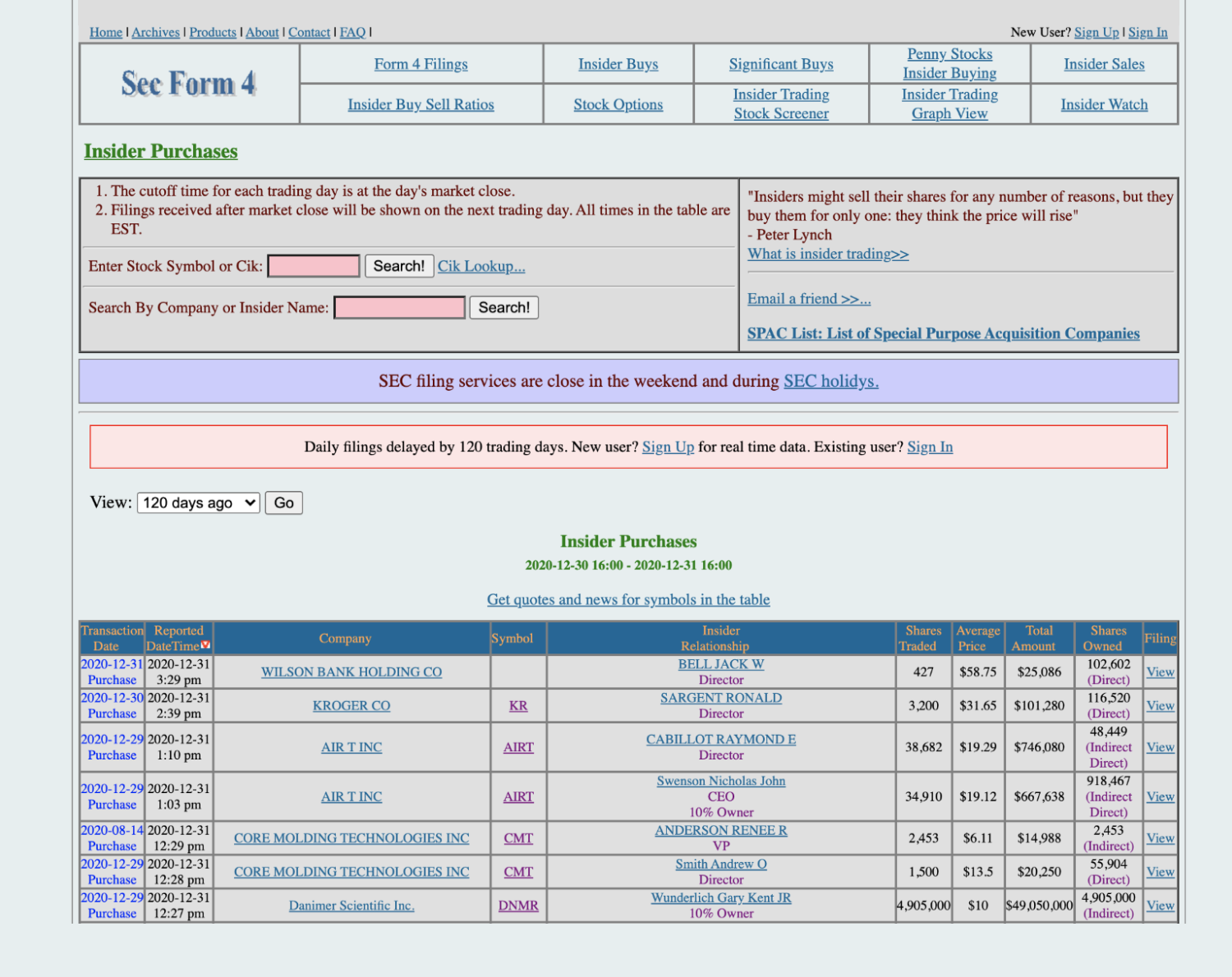Focus the Company or Insider Name field
Viewport: 1232px width, 977px height.
pyautogui.click(x=399, y=308)
